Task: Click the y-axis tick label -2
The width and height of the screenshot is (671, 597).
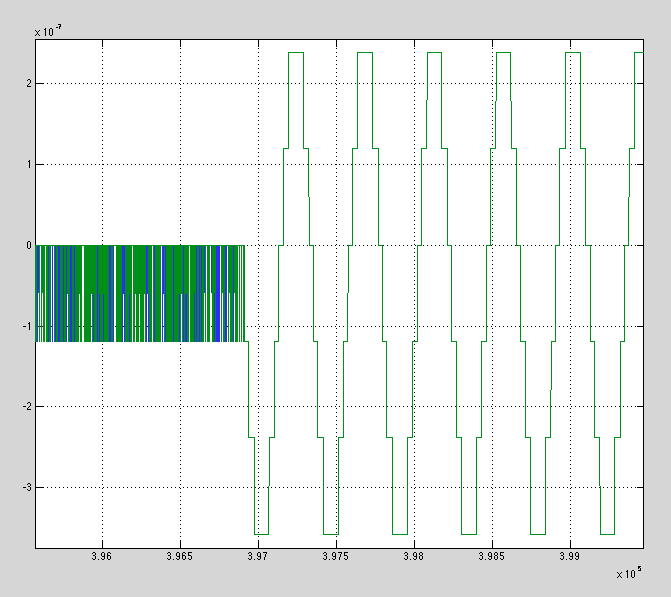Action: pos(25,407)
